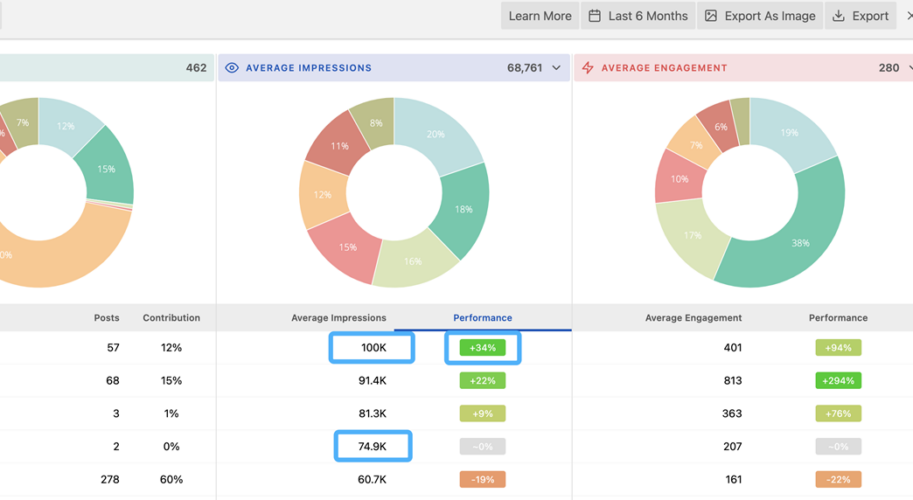
Task: Click the image icon on Export As Image
Action: [x=711, y=16]
